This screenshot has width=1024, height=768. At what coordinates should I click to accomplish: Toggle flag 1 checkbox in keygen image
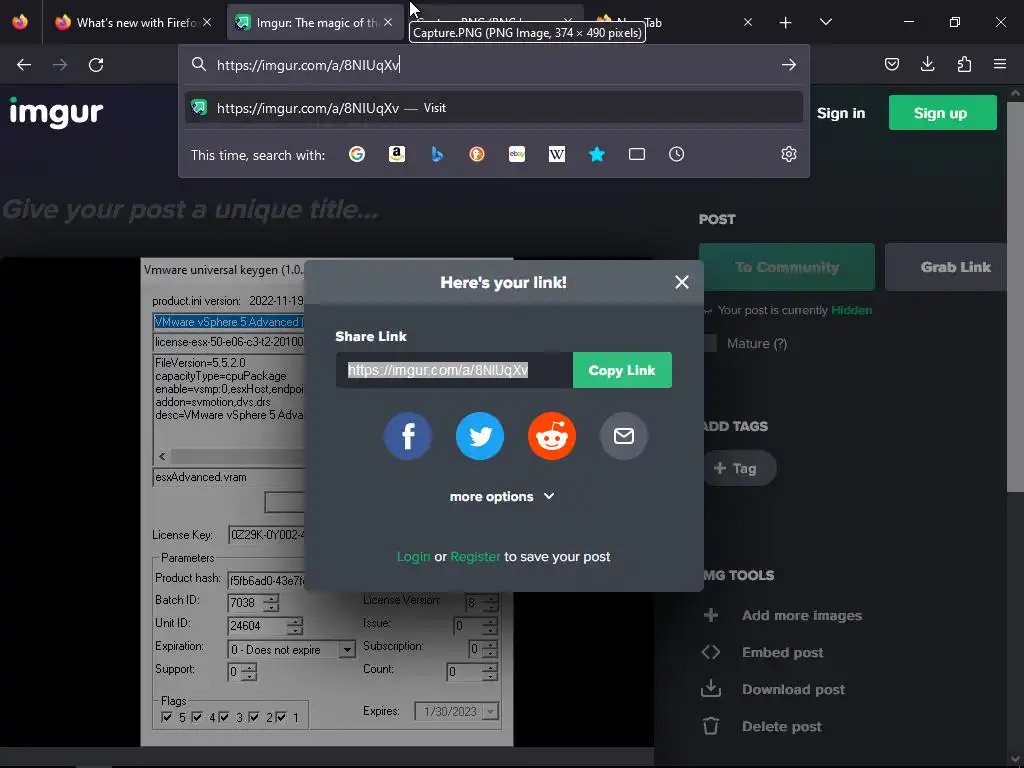click(x=281, y=717)
